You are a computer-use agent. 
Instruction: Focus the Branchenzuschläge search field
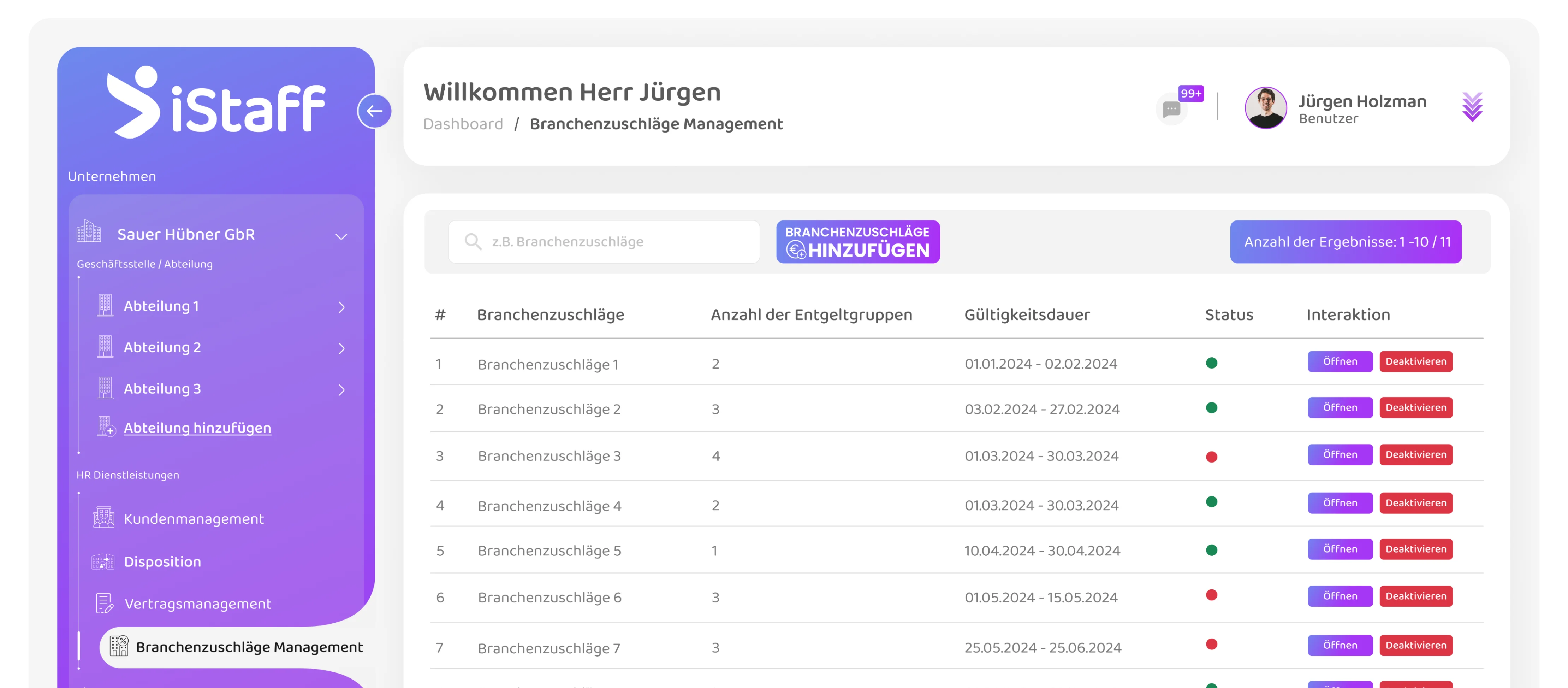(x=603, y=242)
